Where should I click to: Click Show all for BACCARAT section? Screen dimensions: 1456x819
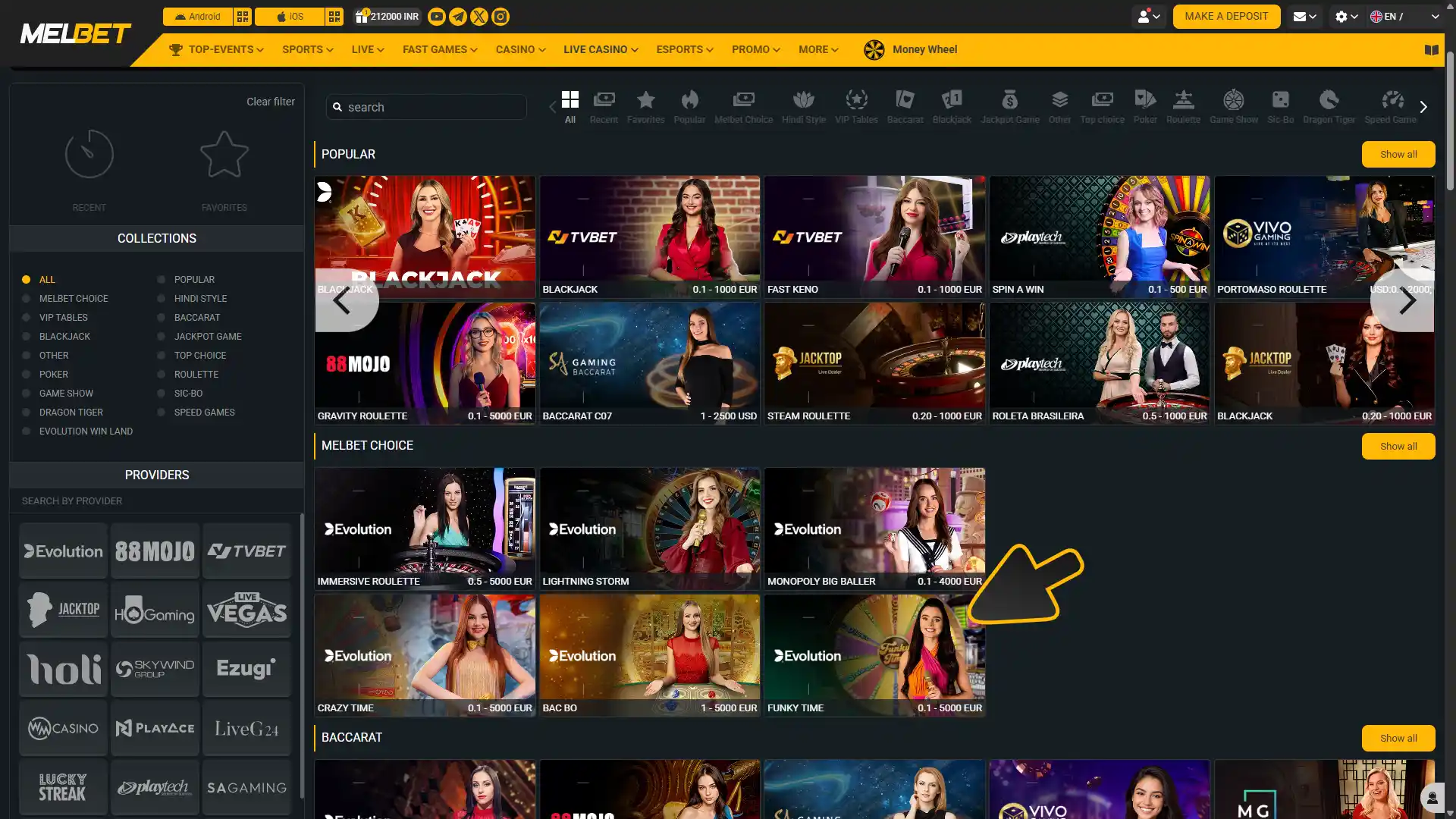(1398, 739)
